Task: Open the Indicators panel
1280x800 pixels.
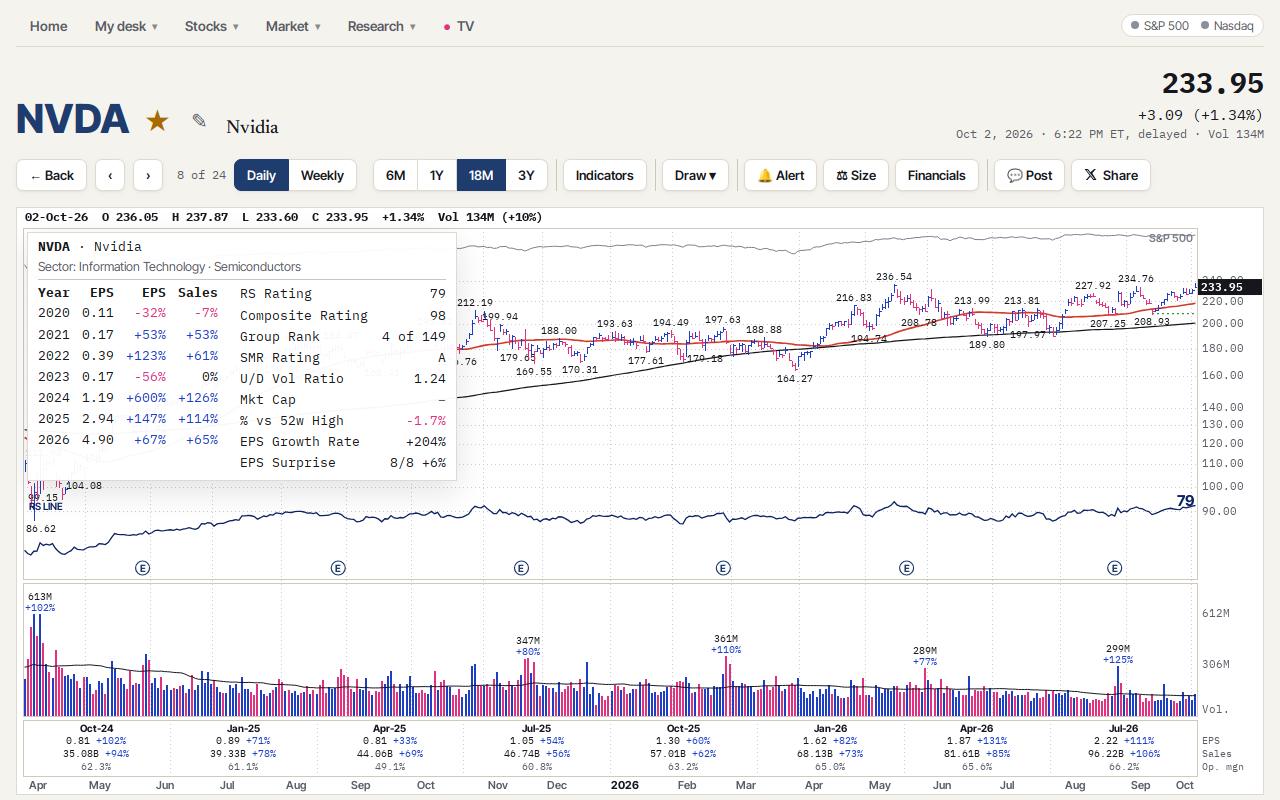Action: pyautogui.click(x=604, y=175)
